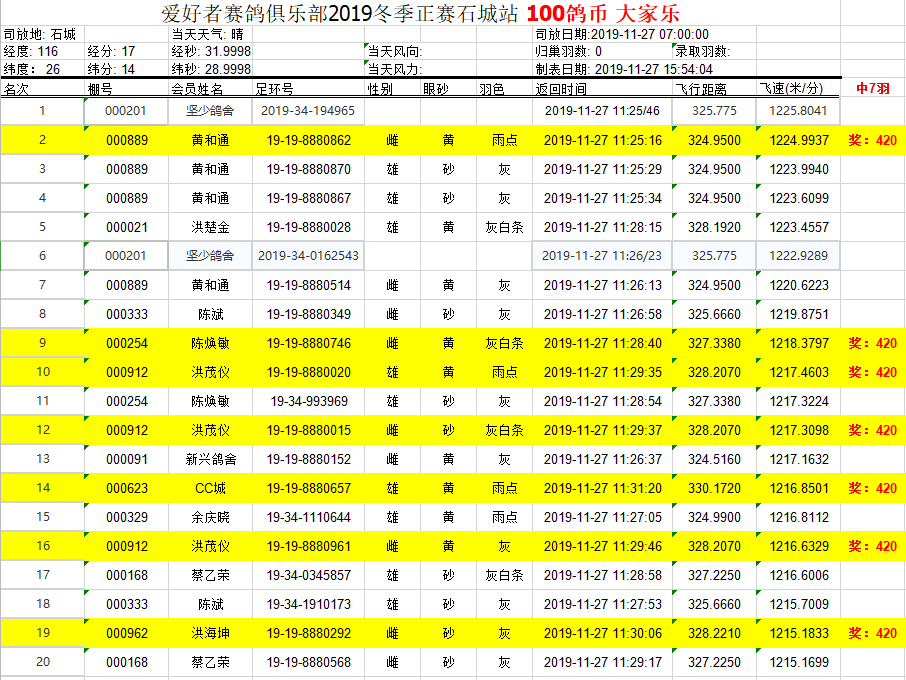The height and width of the screenshot is (680, 906).
Task: Click the '眼砂' column header
Action: [436, 89]
